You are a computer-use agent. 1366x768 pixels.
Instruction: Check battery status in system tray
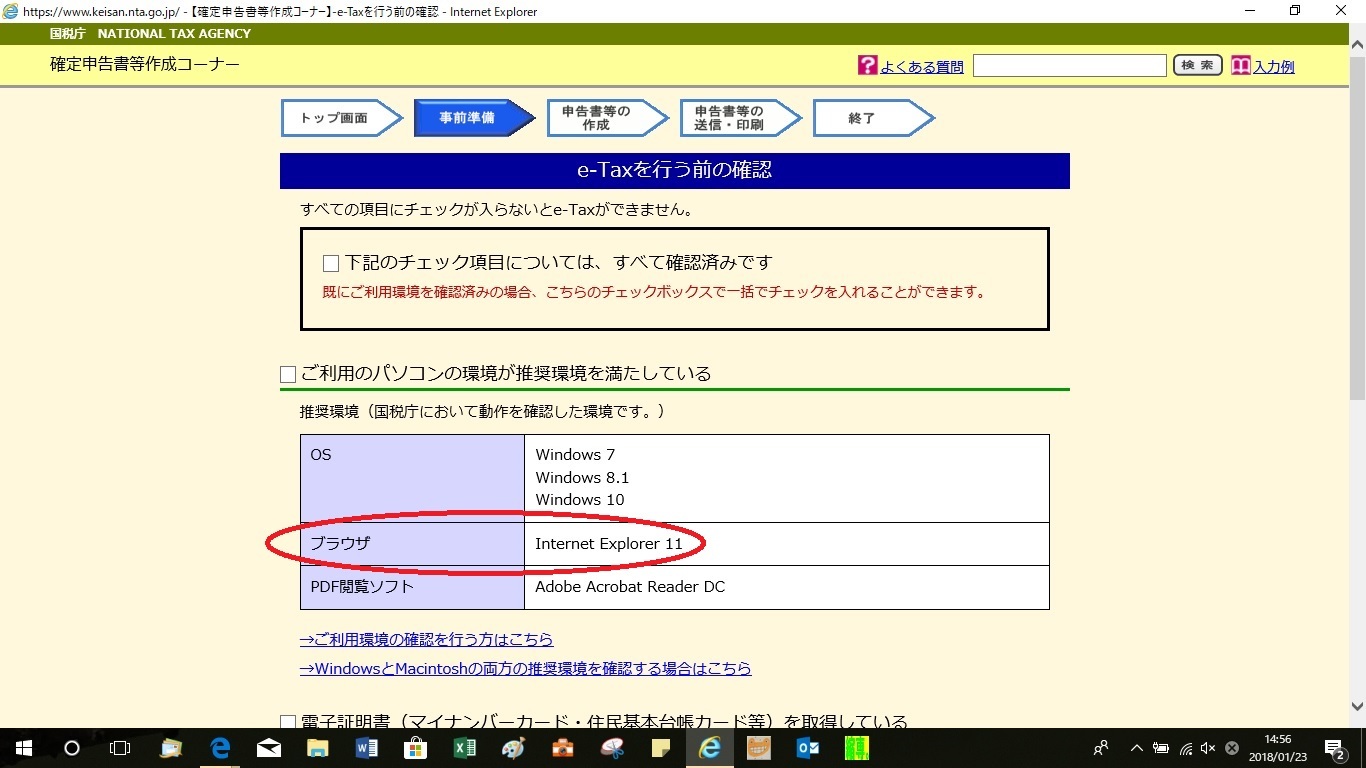(1161, 748)
